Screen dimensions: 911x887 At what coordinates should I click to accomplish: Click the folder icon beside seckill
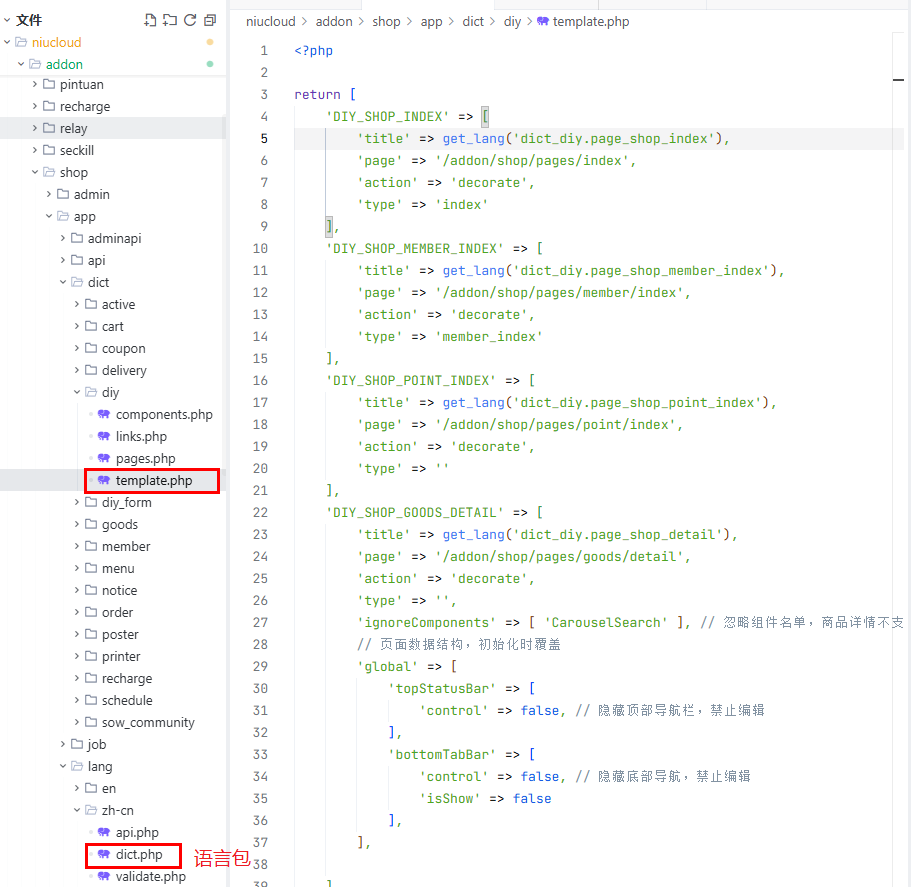coord(49,150)
